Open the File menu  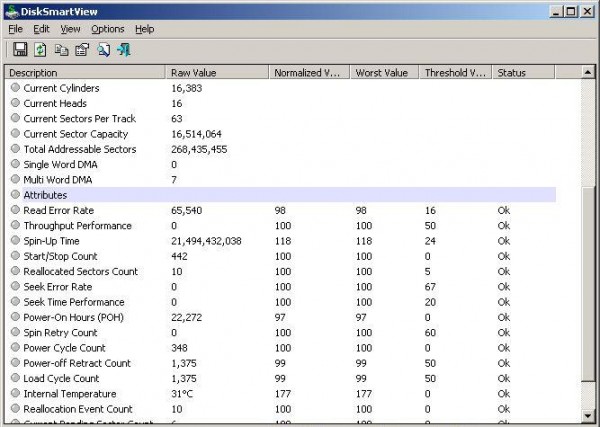[15, 29]
